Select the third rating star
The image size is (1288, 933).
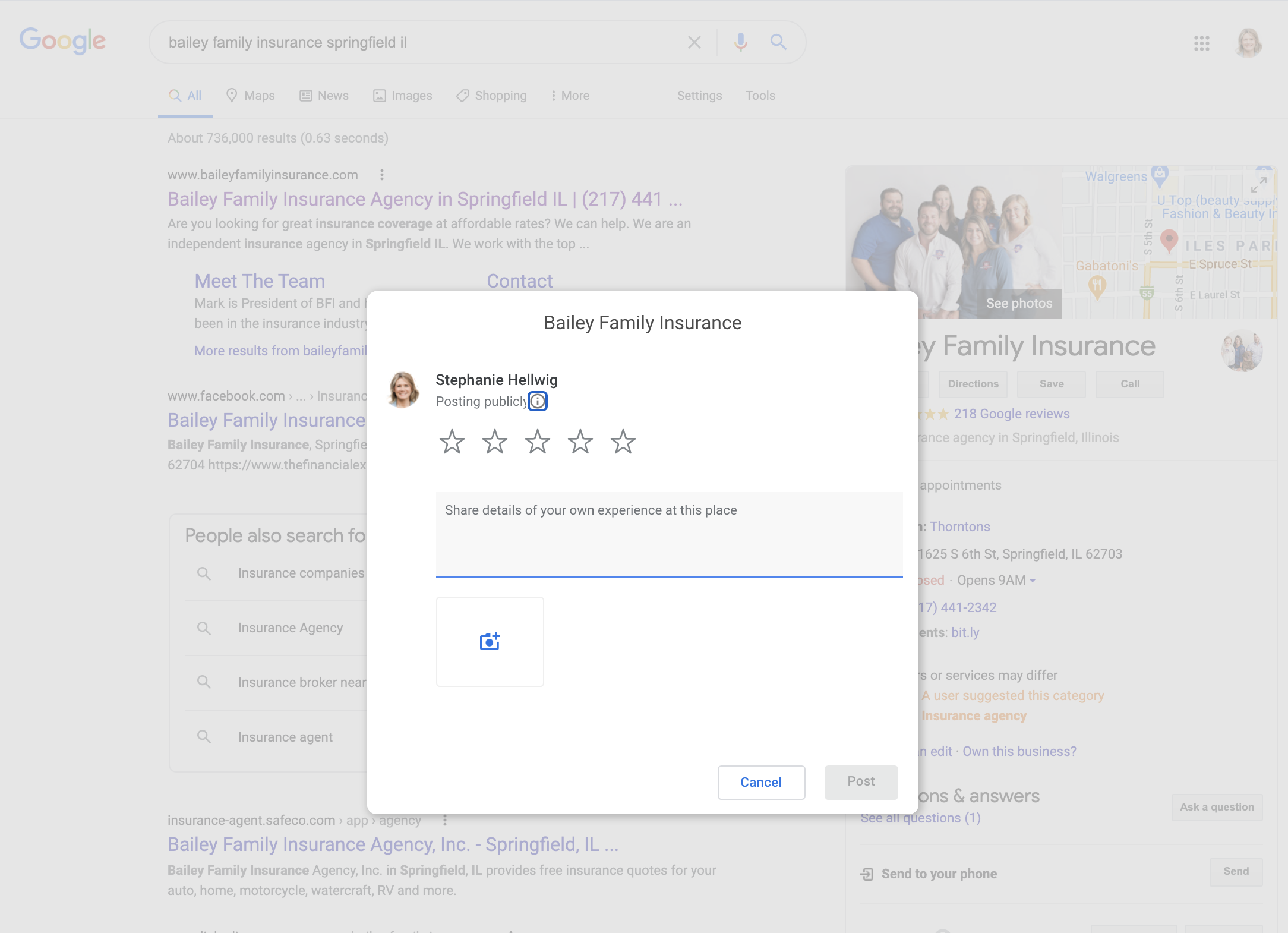(538, 442)
